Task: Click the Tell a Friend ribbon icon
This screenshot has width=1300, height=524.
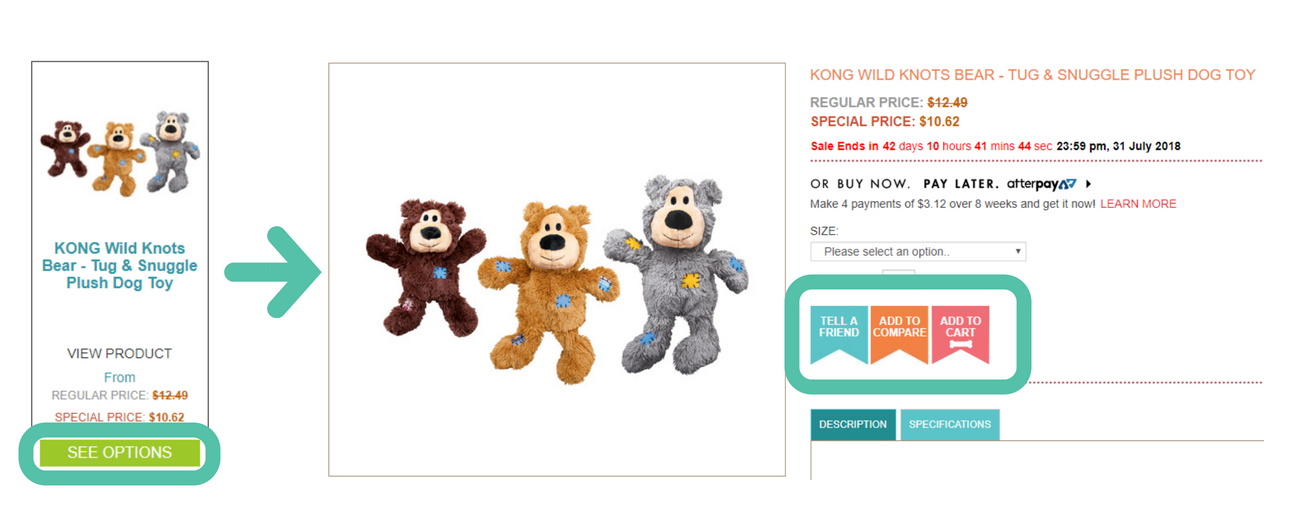Action: (839, 333)
